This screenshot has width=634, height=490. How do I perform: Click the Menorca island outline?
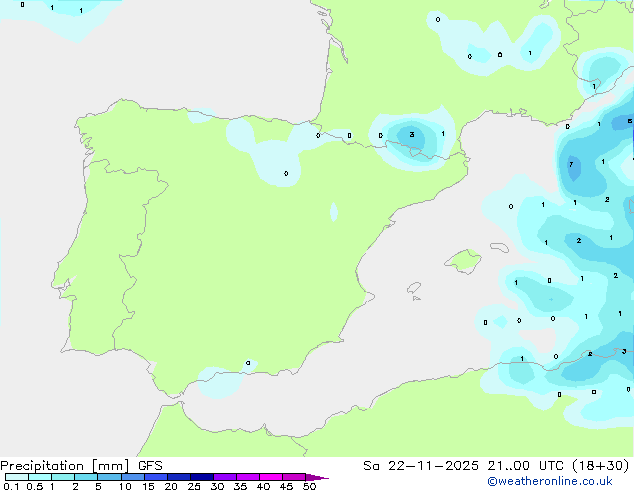tap(499, 247)
